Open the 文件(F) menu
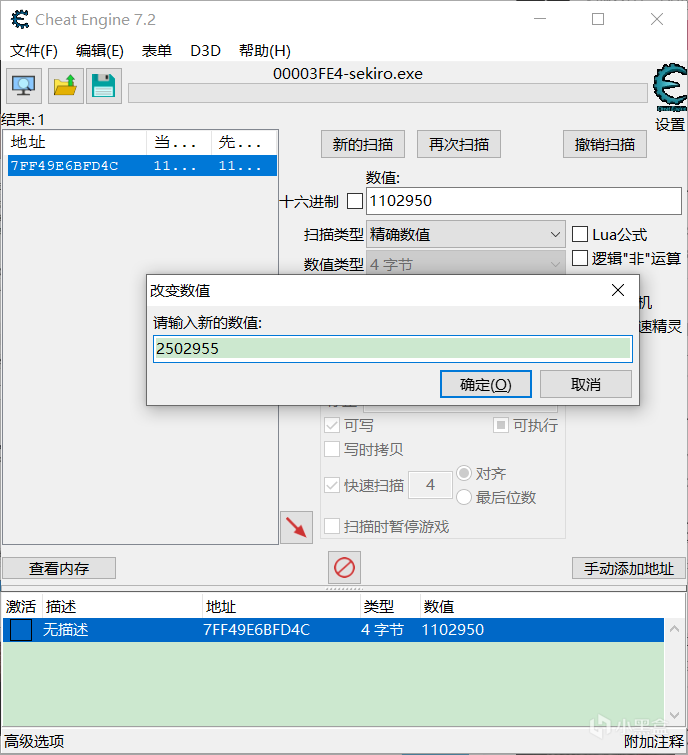This screenshot has height=755, width=688. [34, 51]
